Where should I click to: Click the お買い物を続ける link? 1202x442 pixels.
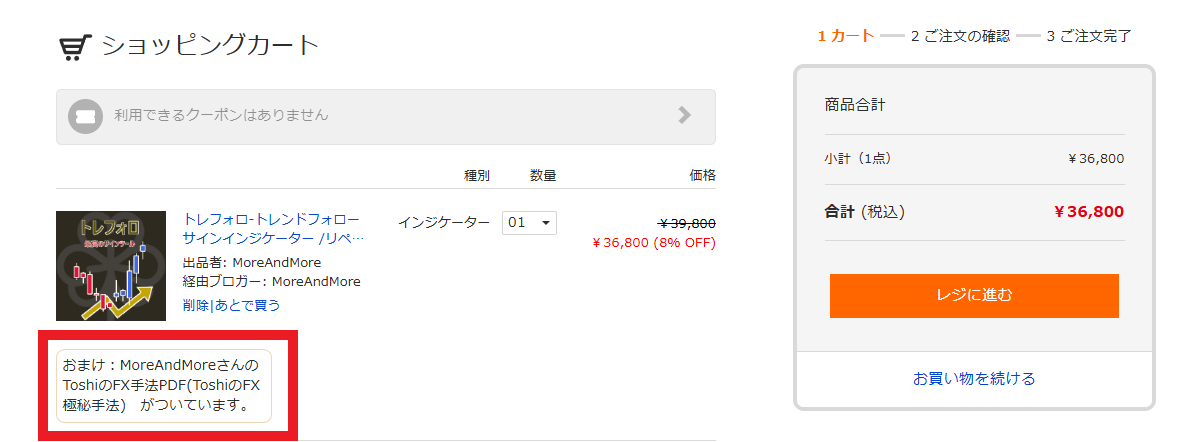coord(974,379)
